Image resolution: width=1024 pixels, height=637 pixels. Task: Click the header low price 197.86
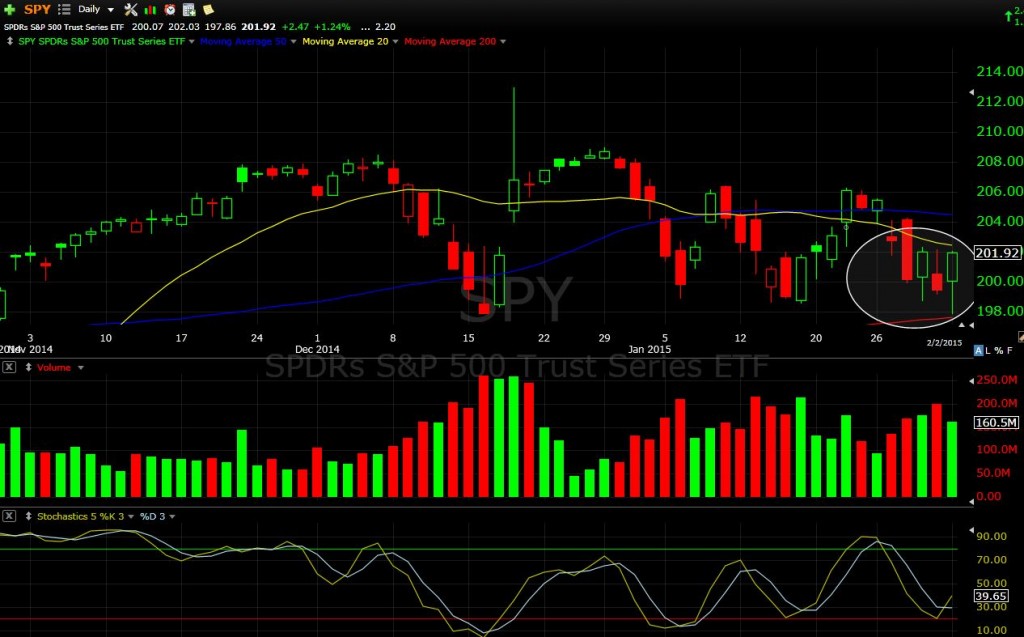pos(220,27)
